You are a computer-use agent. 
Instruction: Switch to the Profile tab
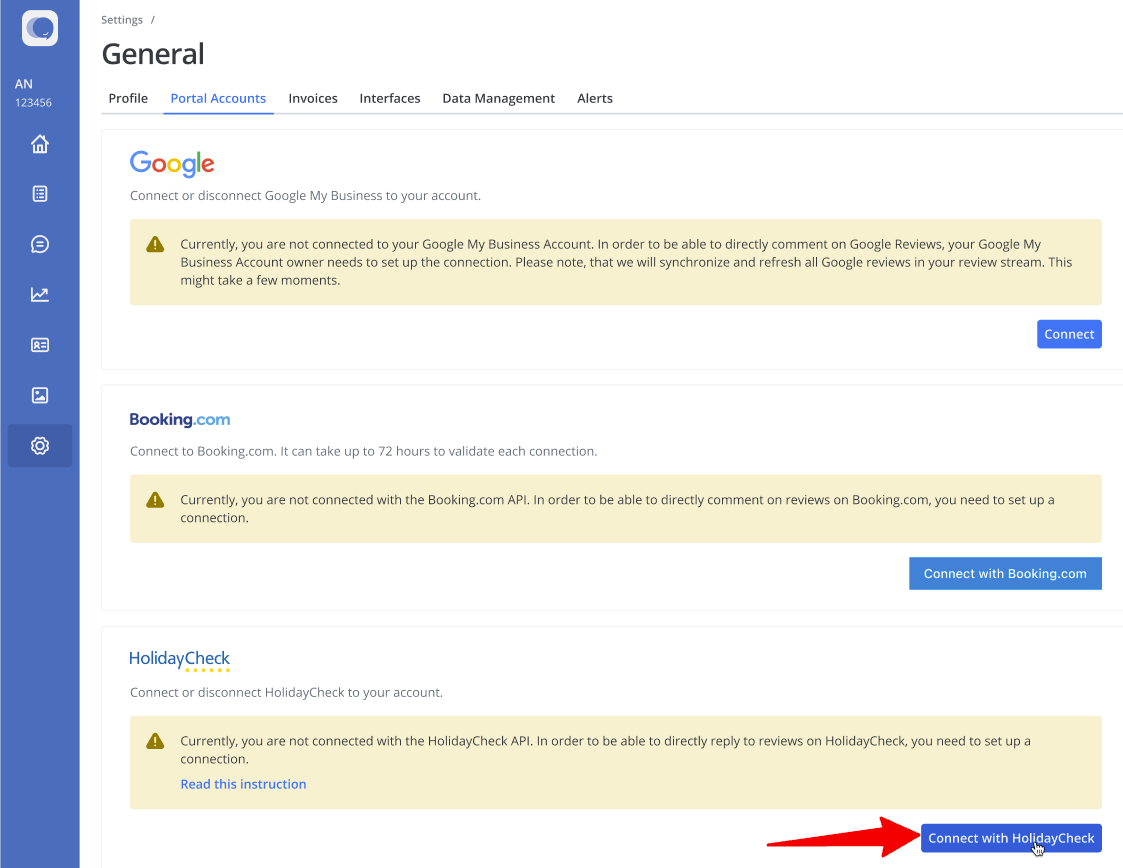pos(128,98)
